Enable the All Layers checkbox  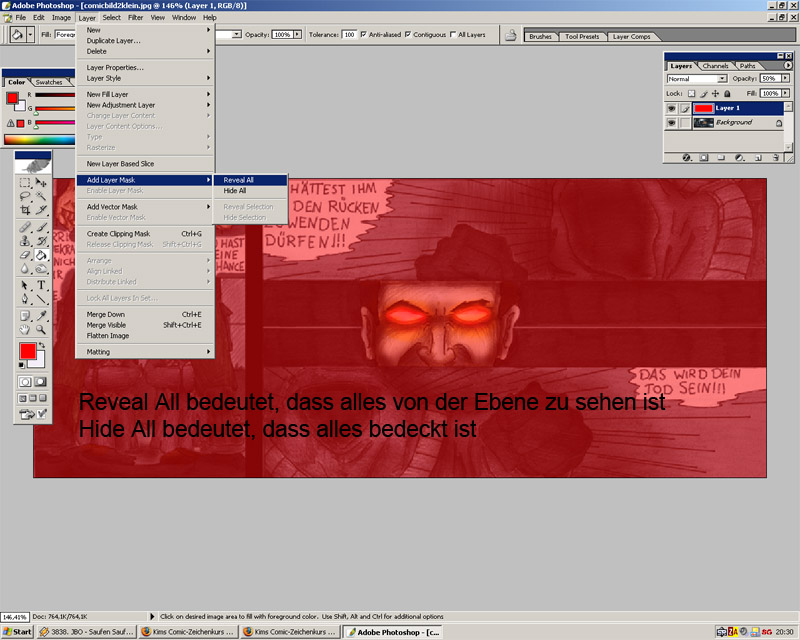coord(452,34)
